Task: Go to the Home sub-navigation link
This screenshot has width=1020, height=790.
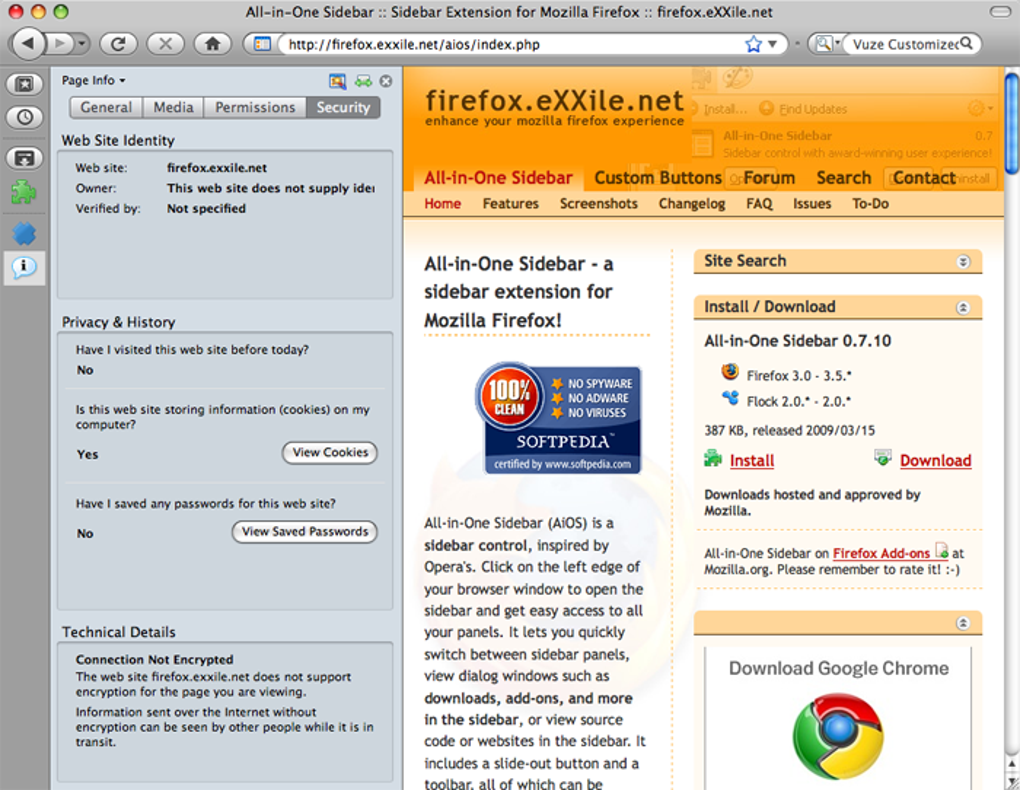Action: [442, 204]
